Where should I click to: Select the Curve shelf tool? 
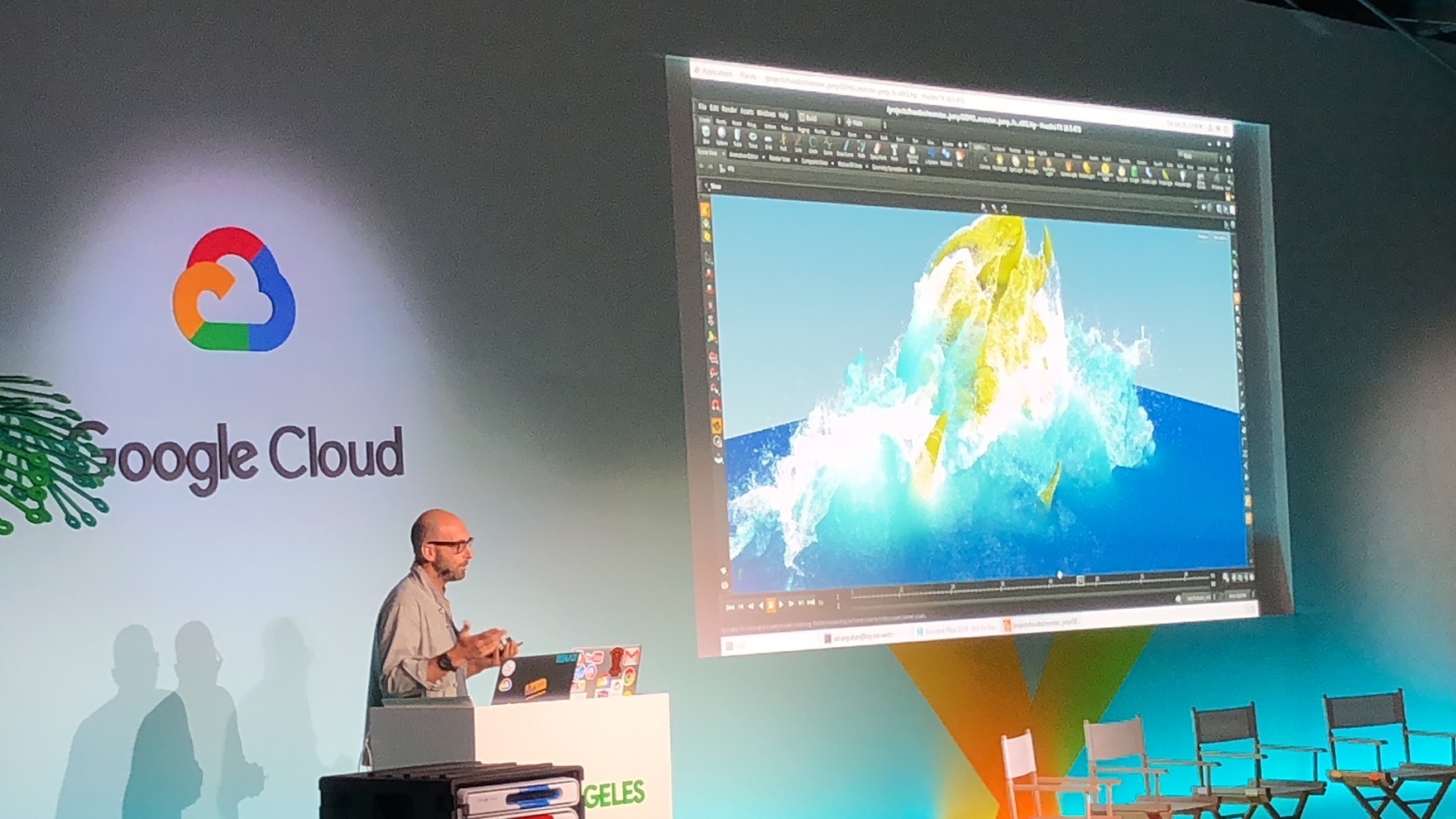[x=828, y=146]
